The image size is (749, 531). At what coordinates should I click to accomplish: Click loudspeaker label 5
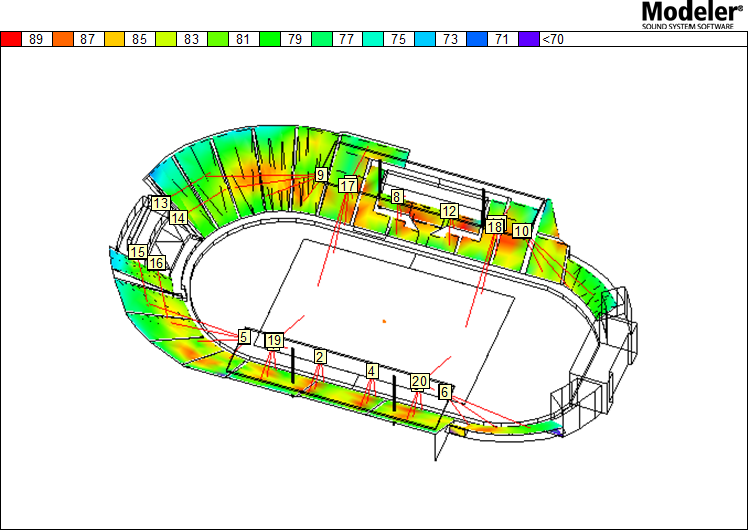[x=244, y=337]
